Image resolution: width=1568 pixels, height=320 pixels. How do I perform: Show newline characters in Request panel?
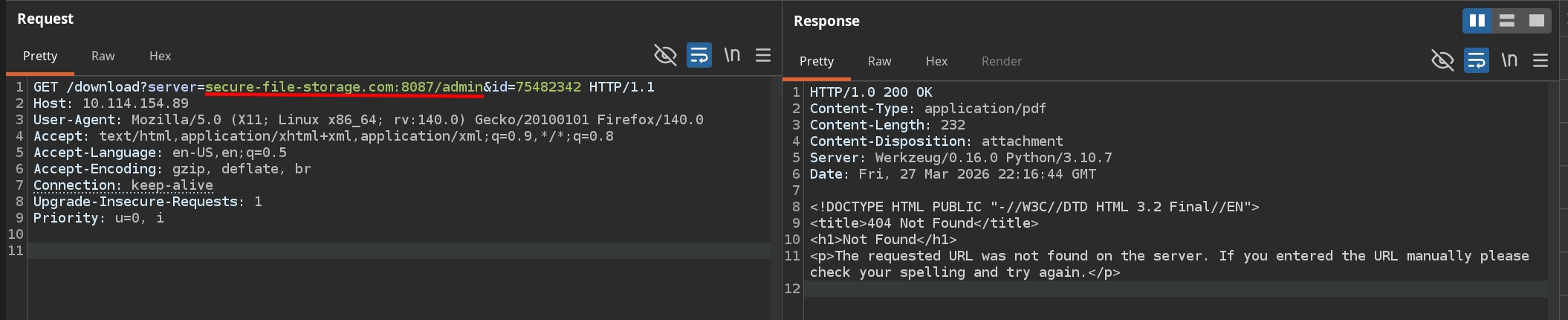(x=732, y=55)
